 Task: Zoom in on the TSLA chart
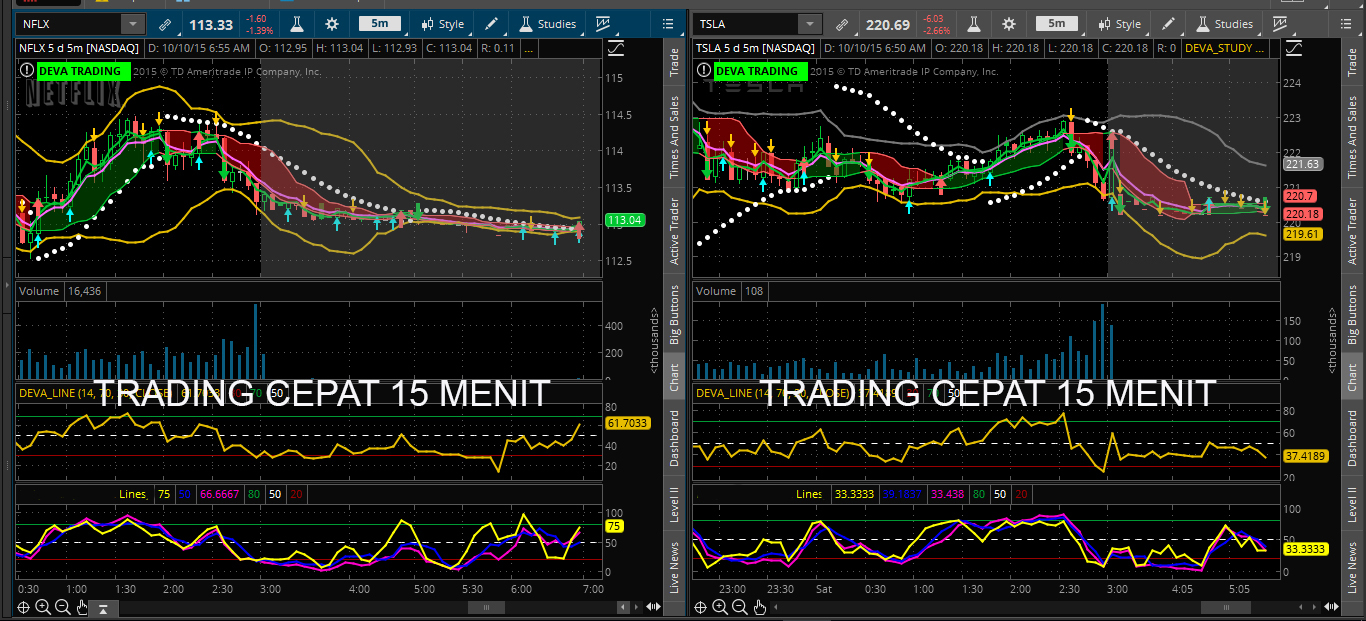pyautogui.click(x=720, y=607)
